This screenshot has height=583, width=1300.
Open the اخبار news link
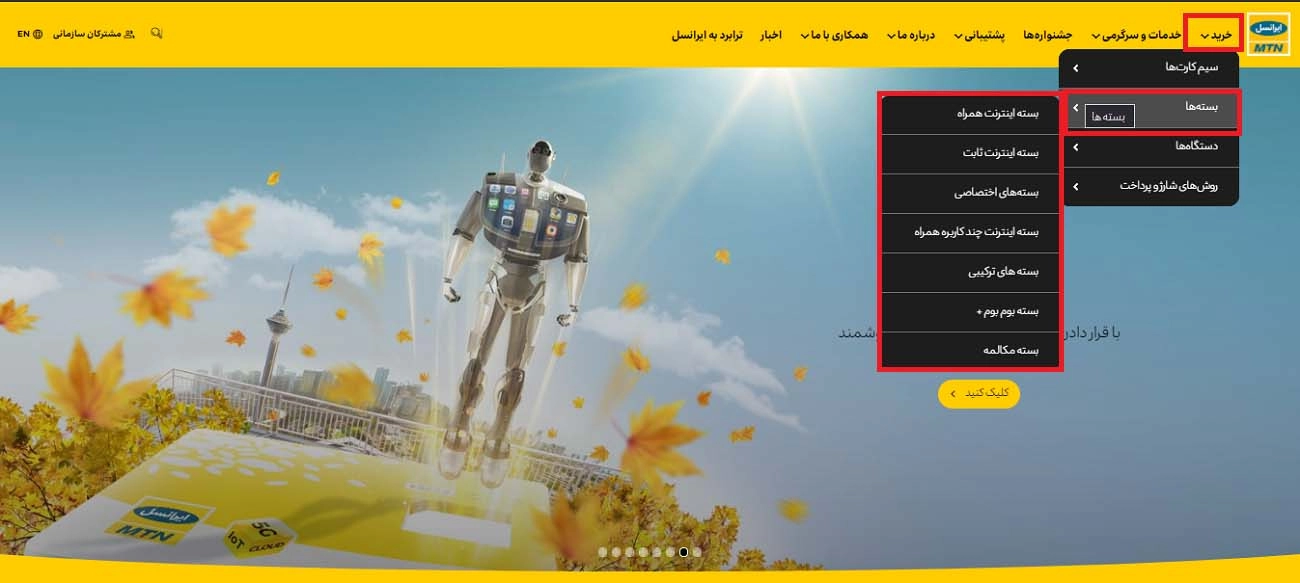770,35
